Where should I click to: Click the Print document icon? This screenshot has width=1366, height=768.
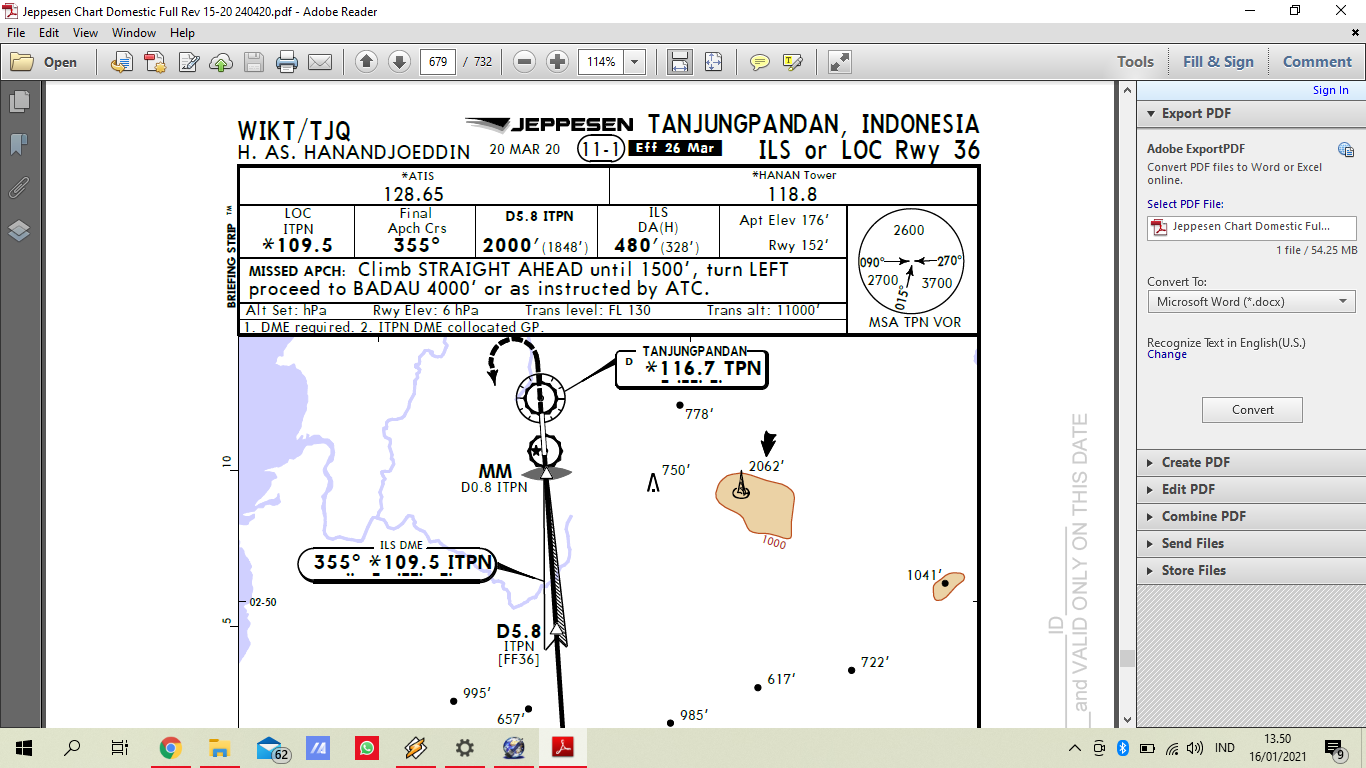click(288, 61)
